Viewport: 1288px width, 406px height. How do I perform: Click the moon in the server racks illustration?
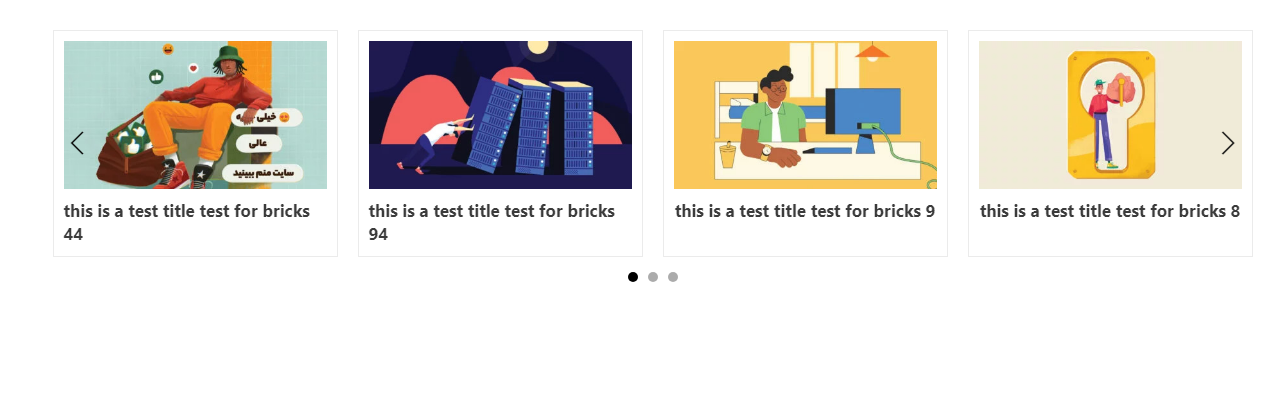[x=538, y=46]
